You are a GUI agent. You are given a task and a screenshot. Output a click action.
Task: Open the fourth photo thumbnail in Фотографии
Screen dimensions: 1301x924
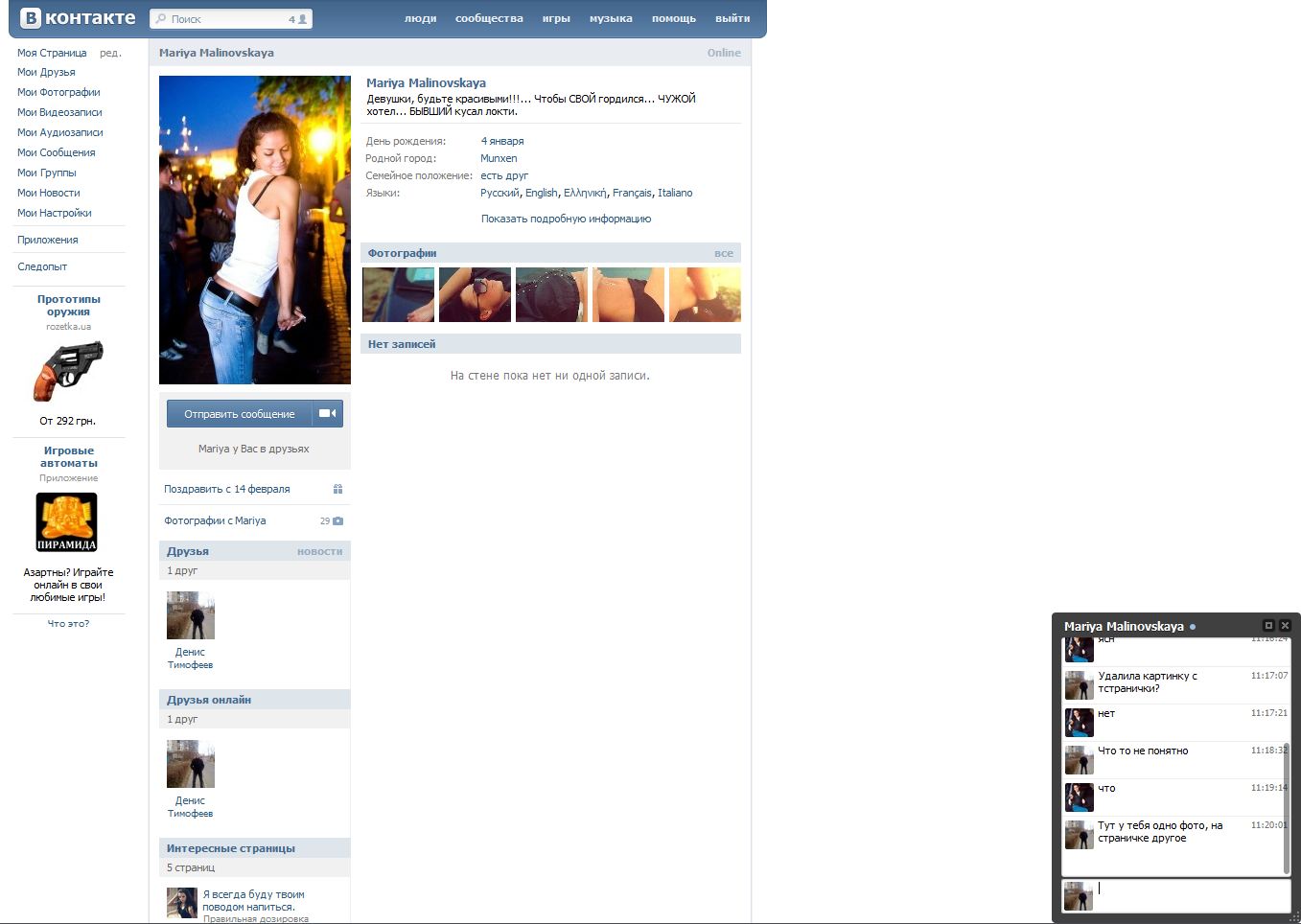628,294
